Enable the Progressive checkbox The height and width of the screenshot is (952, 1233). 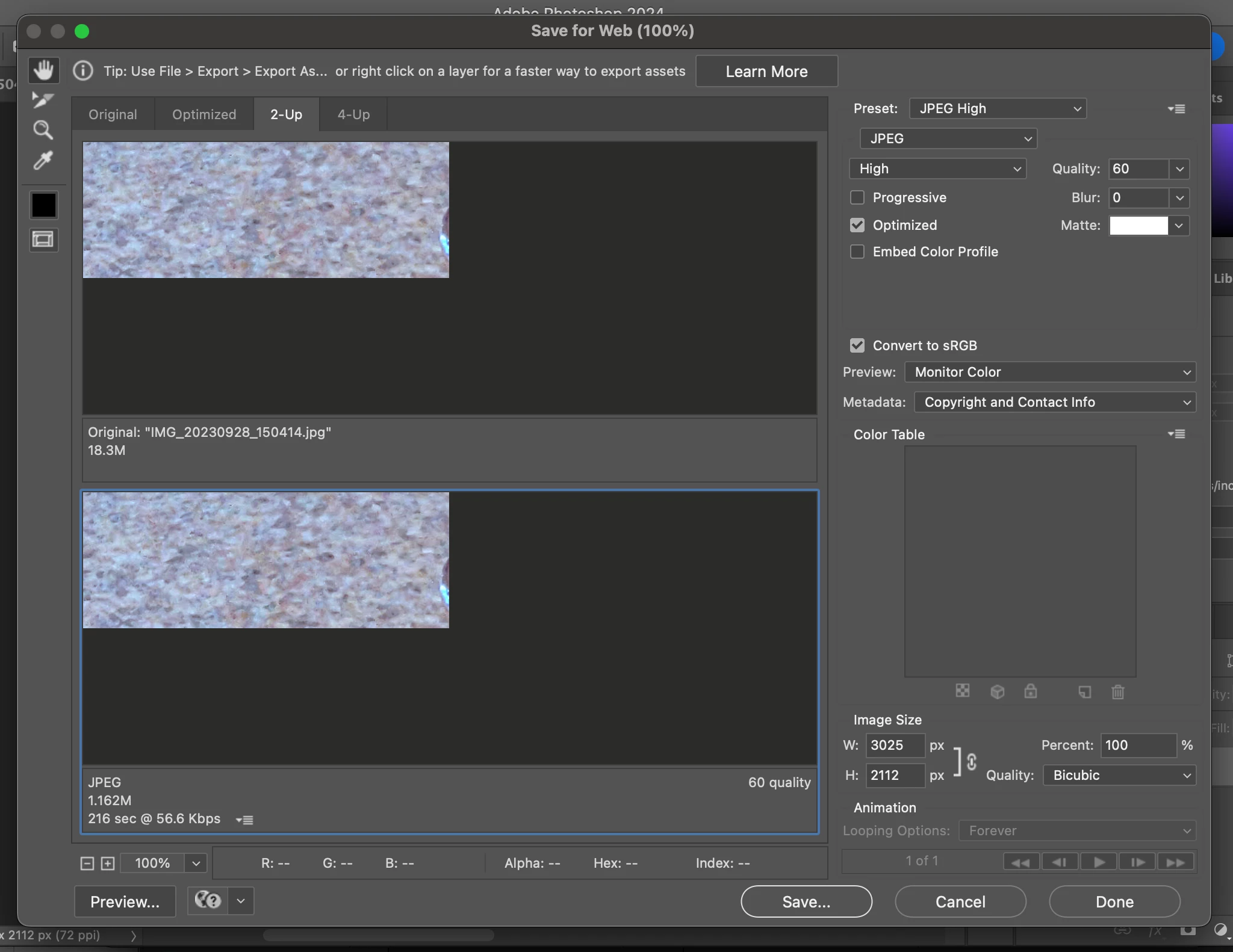pyautogui.click(x=857, y=197)
